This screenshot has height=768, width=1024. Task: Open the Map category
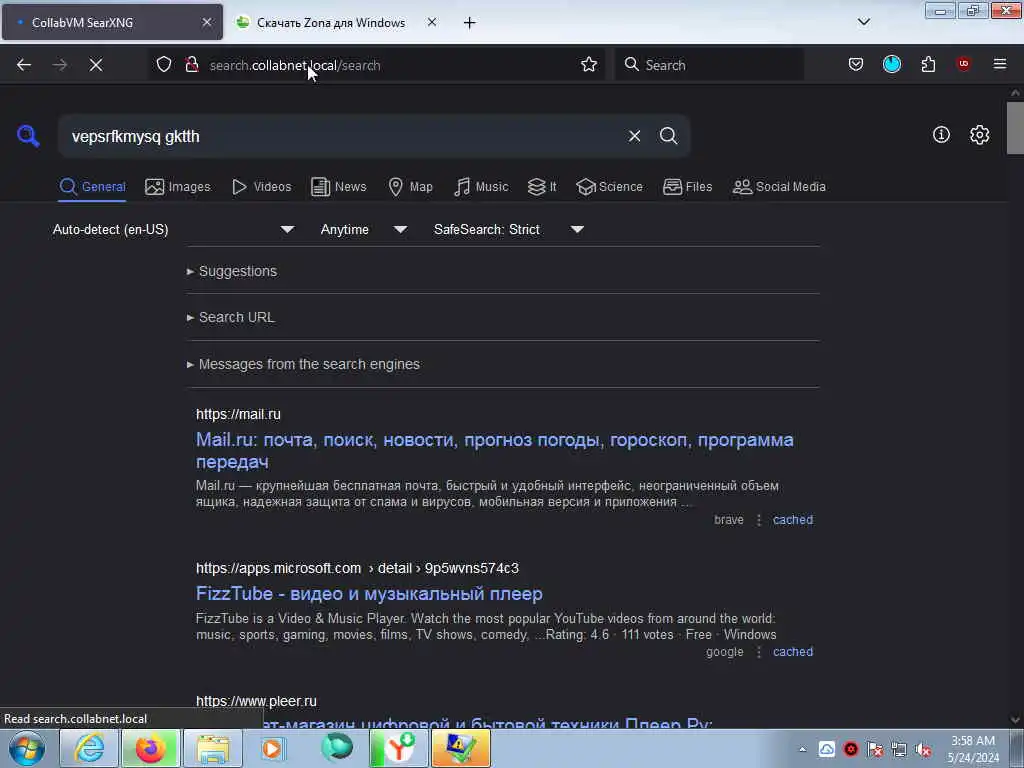click(410, 187)
